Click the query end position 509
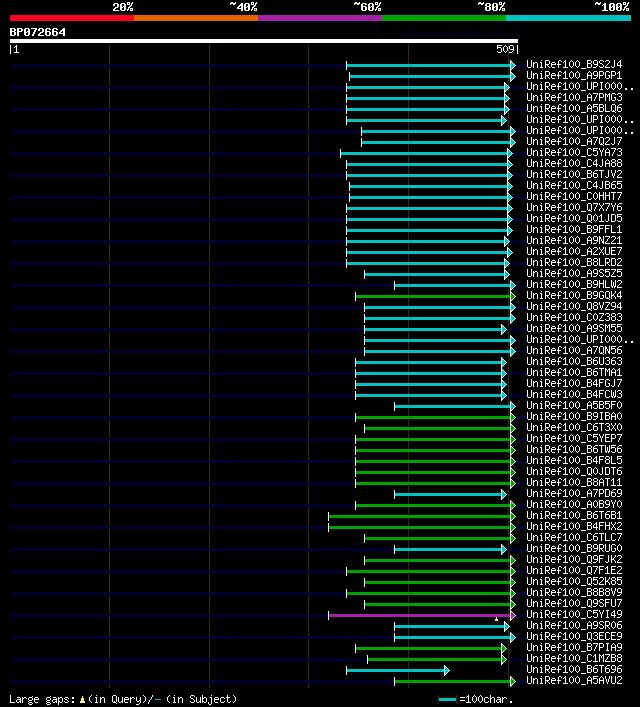The width and height of the screenshot is (640, 707). 505,49
